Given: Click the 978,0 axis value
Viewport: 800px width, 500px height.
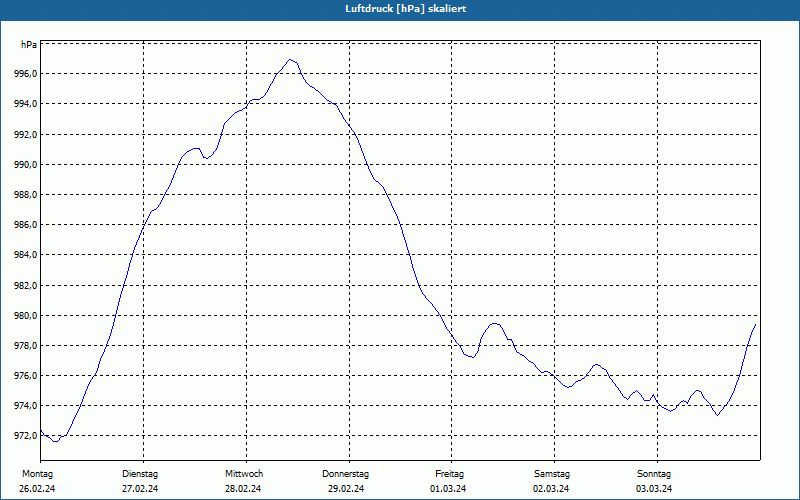Looking at the screenshot, I should (26, 346).
